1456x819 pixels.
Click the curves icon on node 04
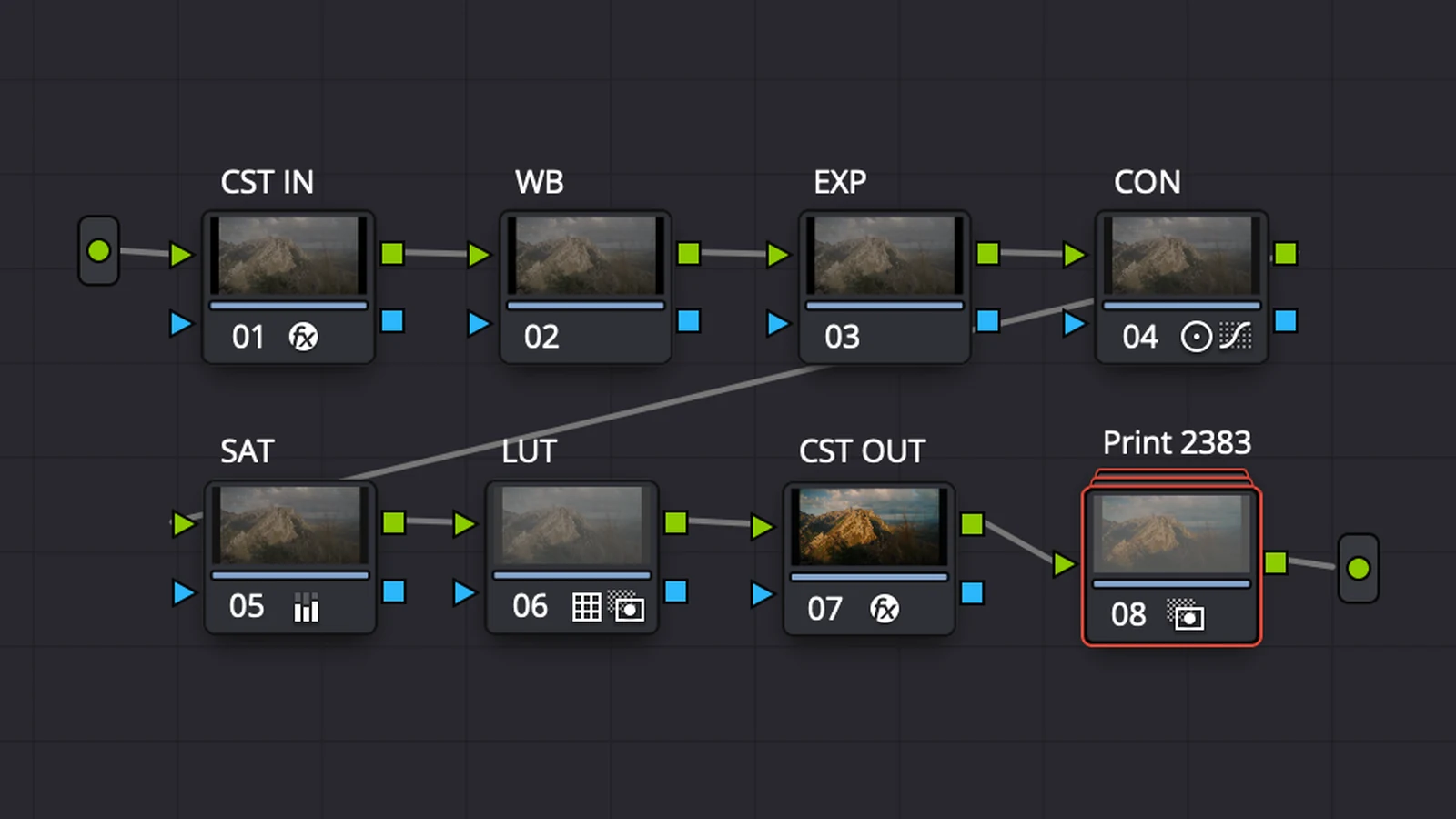1235,336
